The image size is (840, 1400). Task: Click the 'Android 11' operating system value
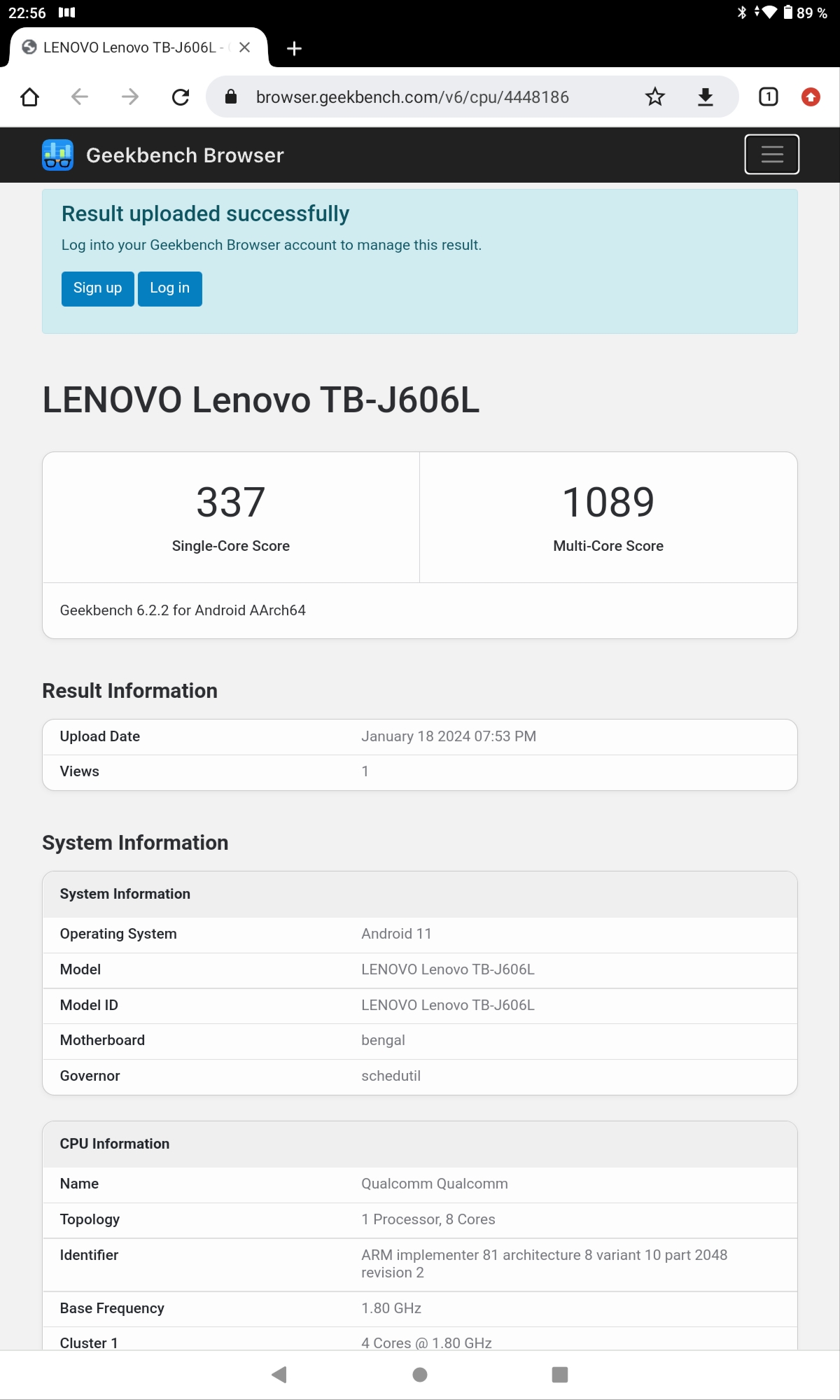(396, 934)
